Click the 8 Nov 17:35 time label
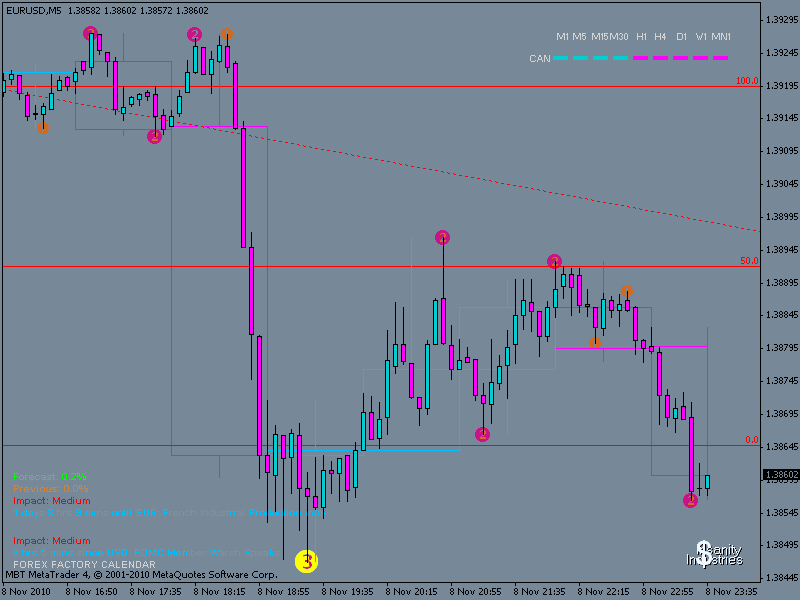This screenshot has height=600, width=800. click(155, 592)
